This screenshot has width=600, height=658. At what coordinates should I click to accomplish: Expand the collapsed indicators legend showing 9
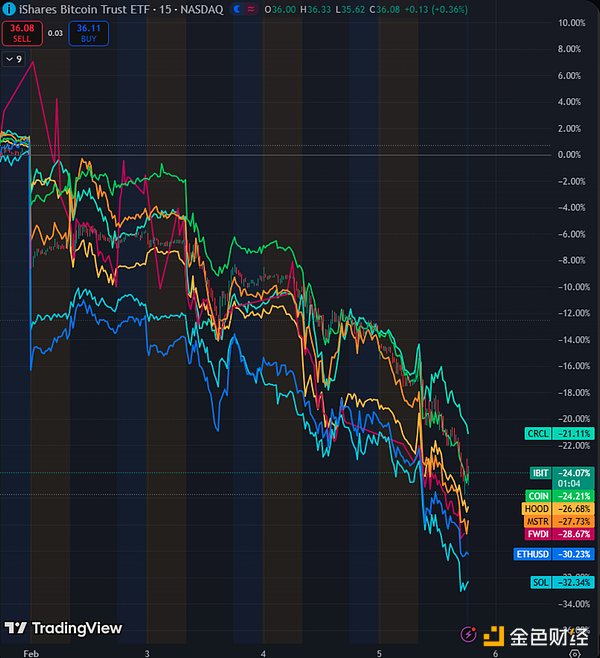pos(14,60)
